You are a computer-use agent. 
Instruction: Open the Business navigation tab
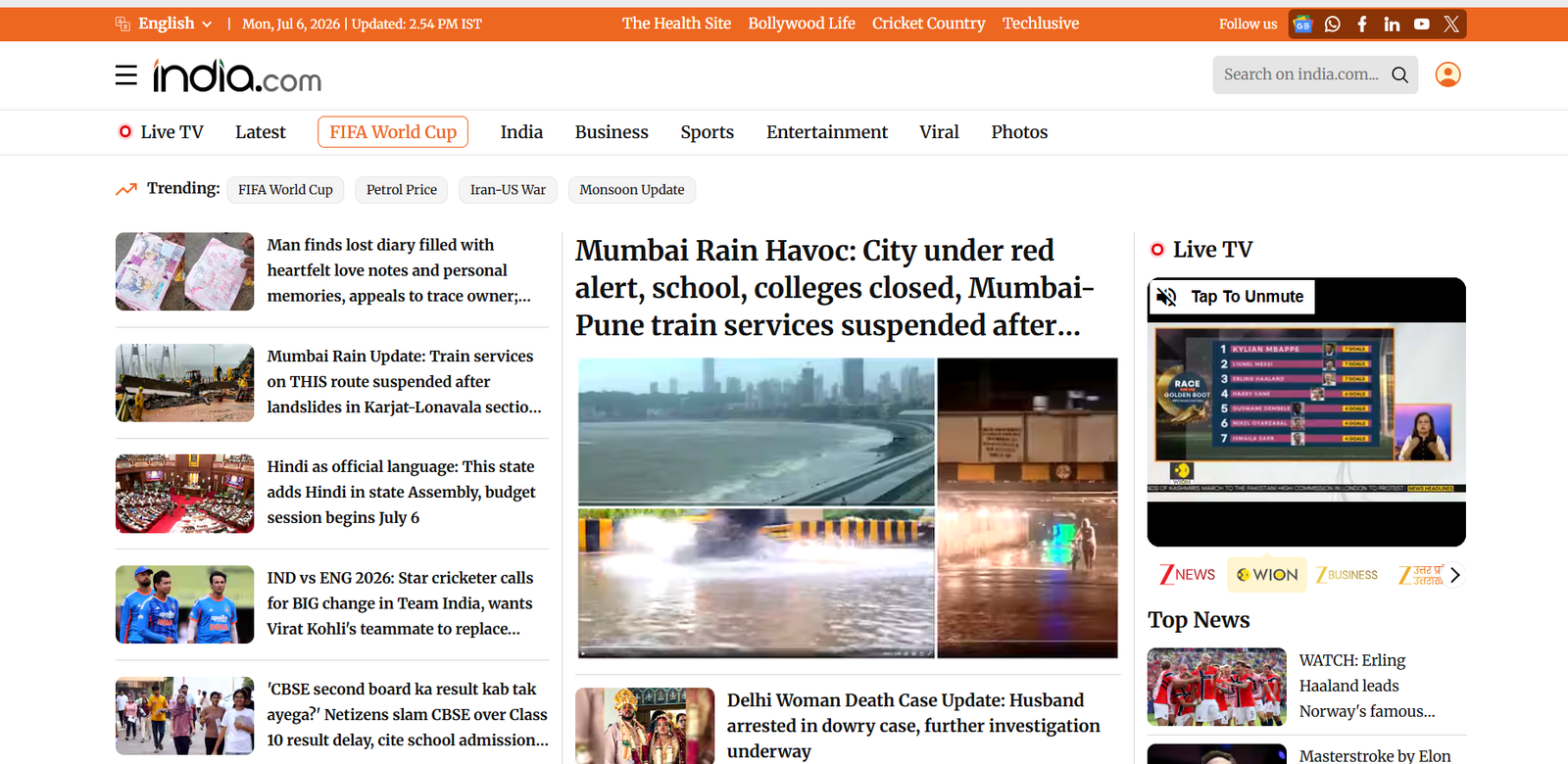pyautogui.click(x=612, y=132)
